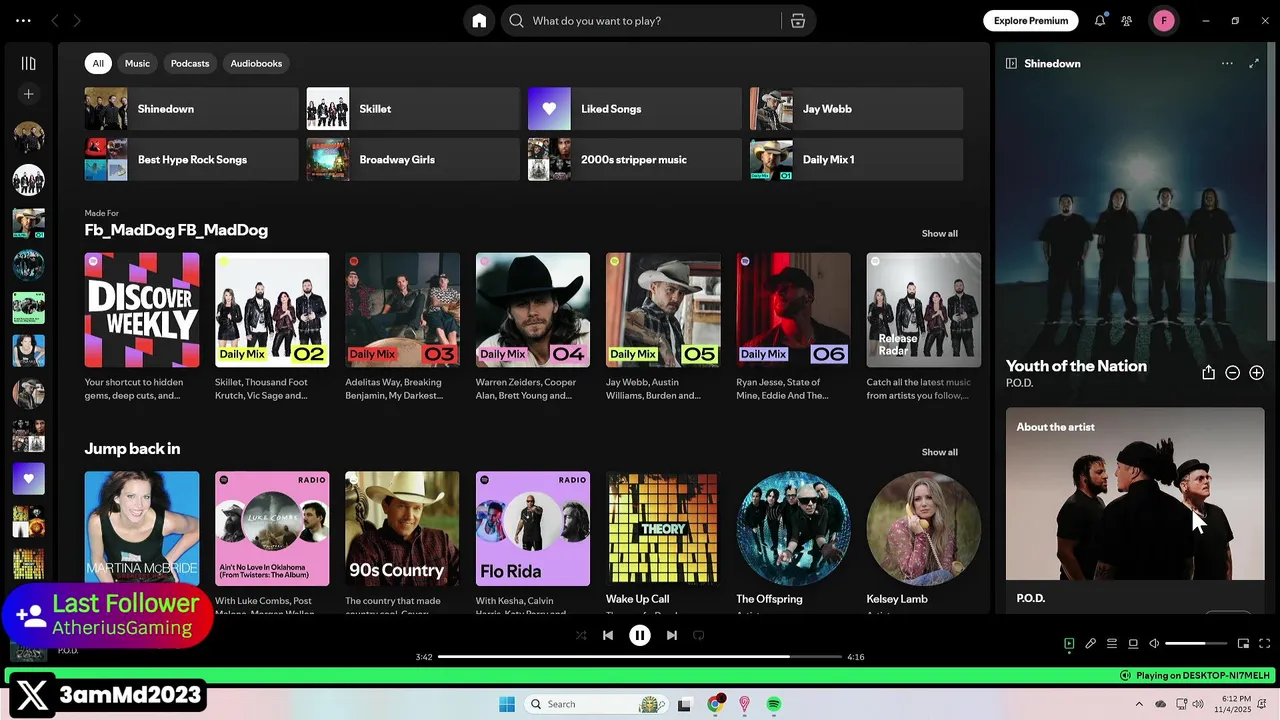Skip to previous track
Image resolution: width=1280 pixels, height=720 pixels.
pos(608,635)
